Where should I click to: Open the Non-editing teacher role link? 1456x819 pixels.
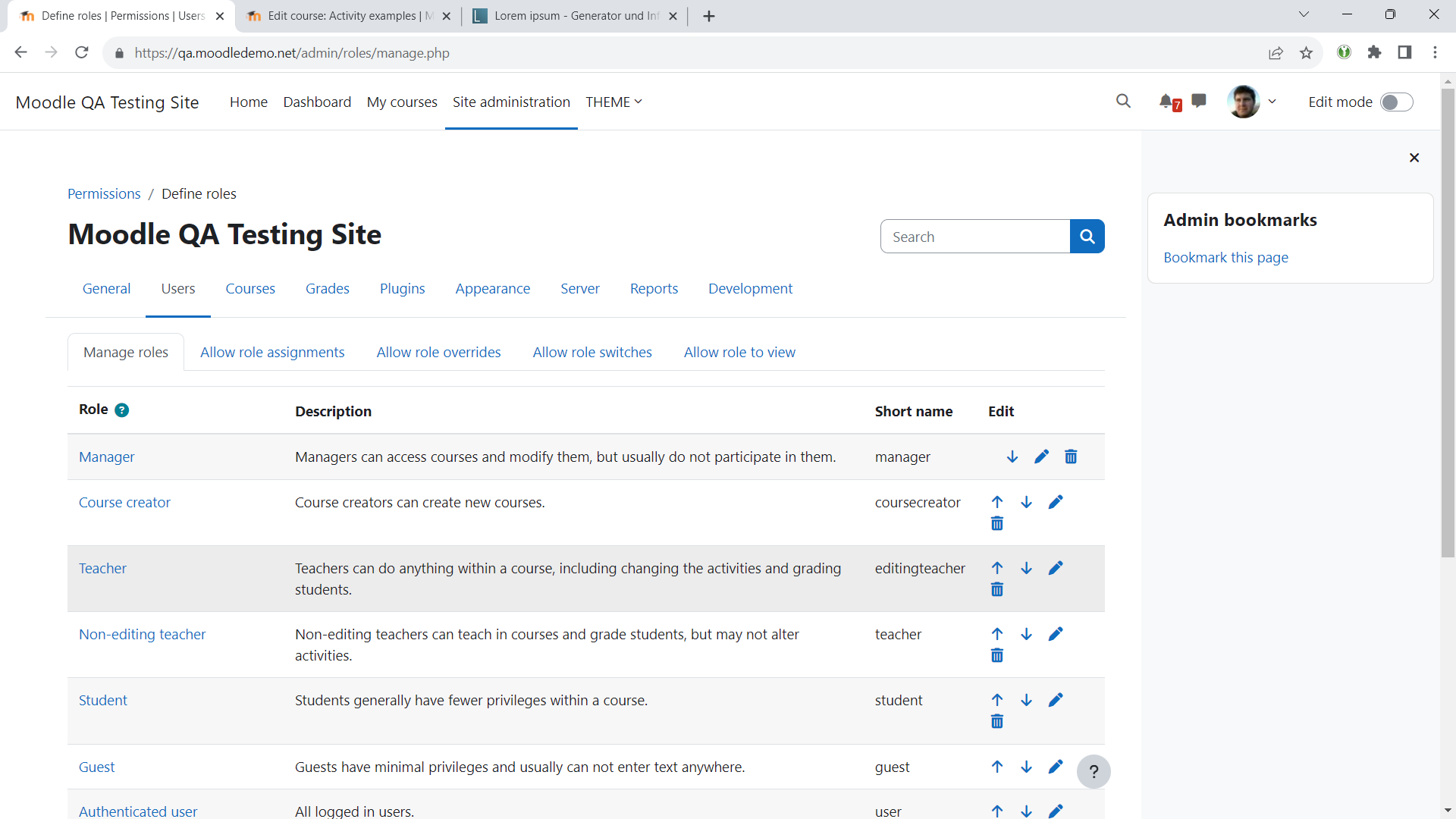142,634
